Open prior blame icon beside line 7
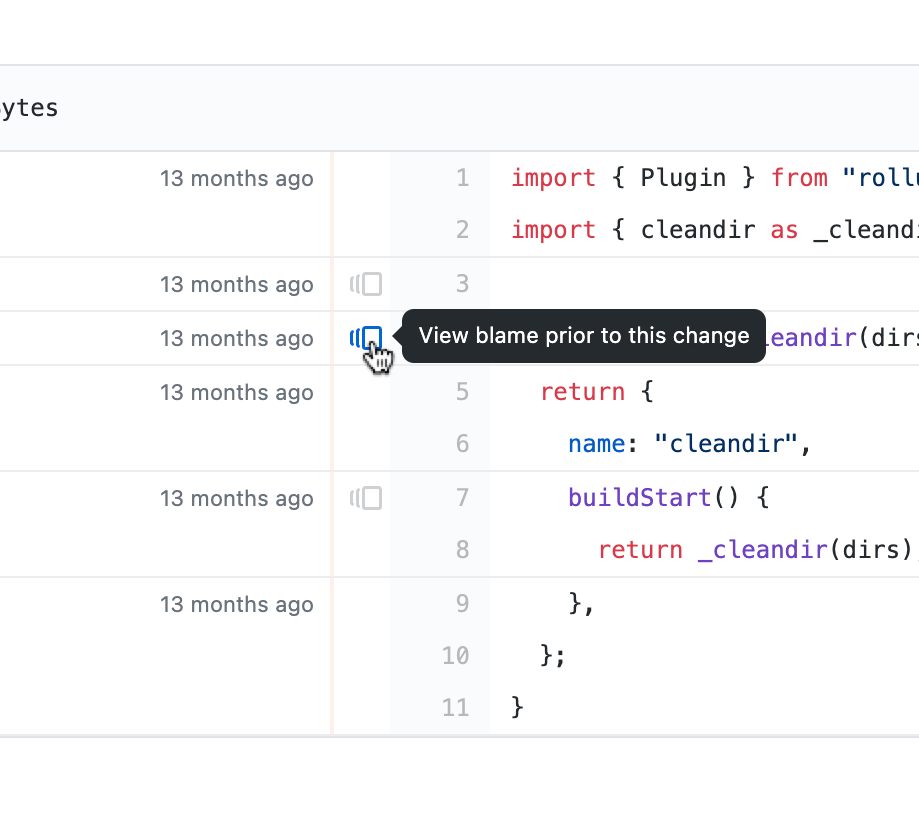The image size is (919, 818). [x=366, y=498]
